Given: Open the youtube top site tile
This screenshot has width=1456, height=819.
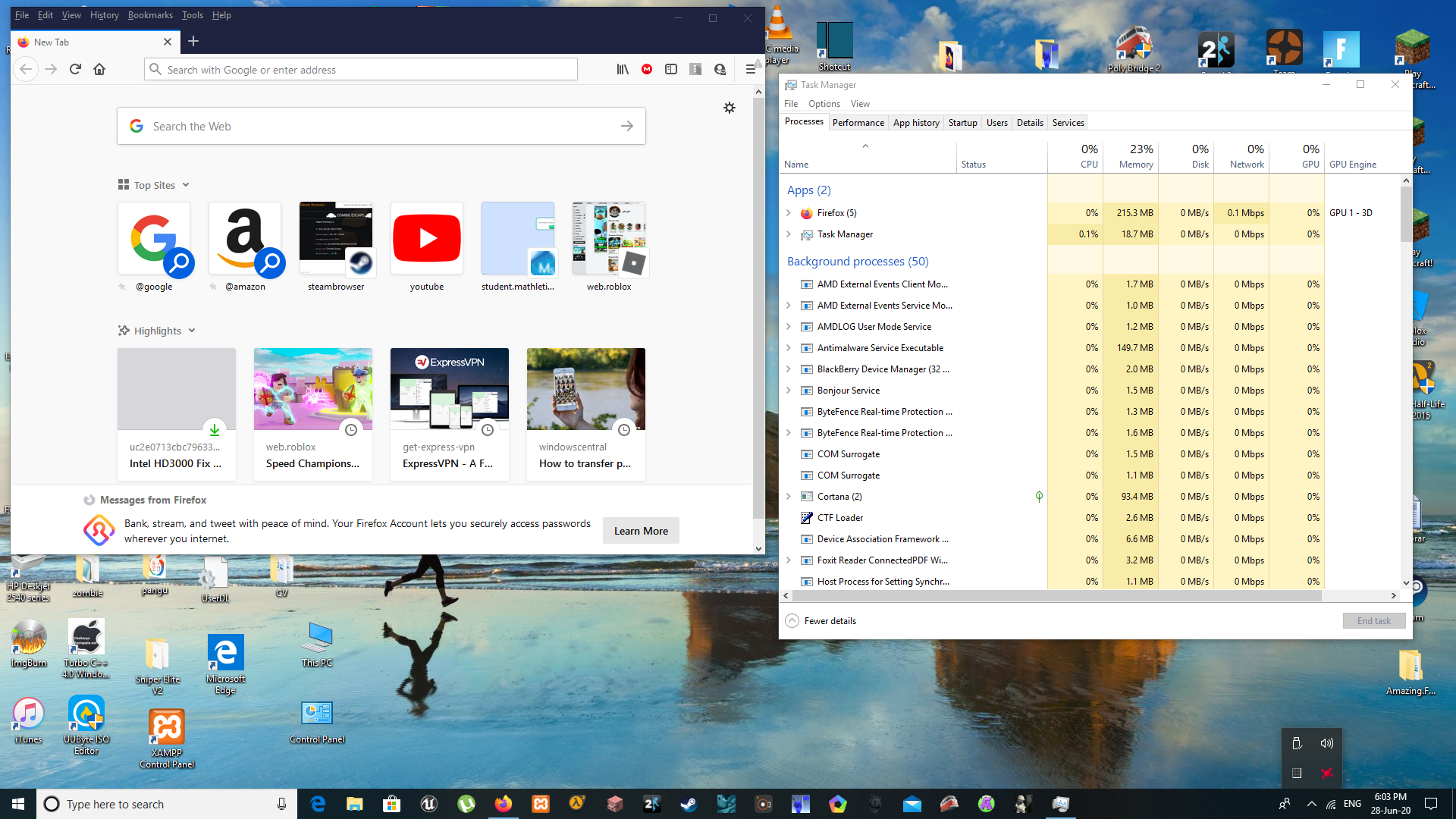Looking at the screenshot, I should tap(427, 238).
